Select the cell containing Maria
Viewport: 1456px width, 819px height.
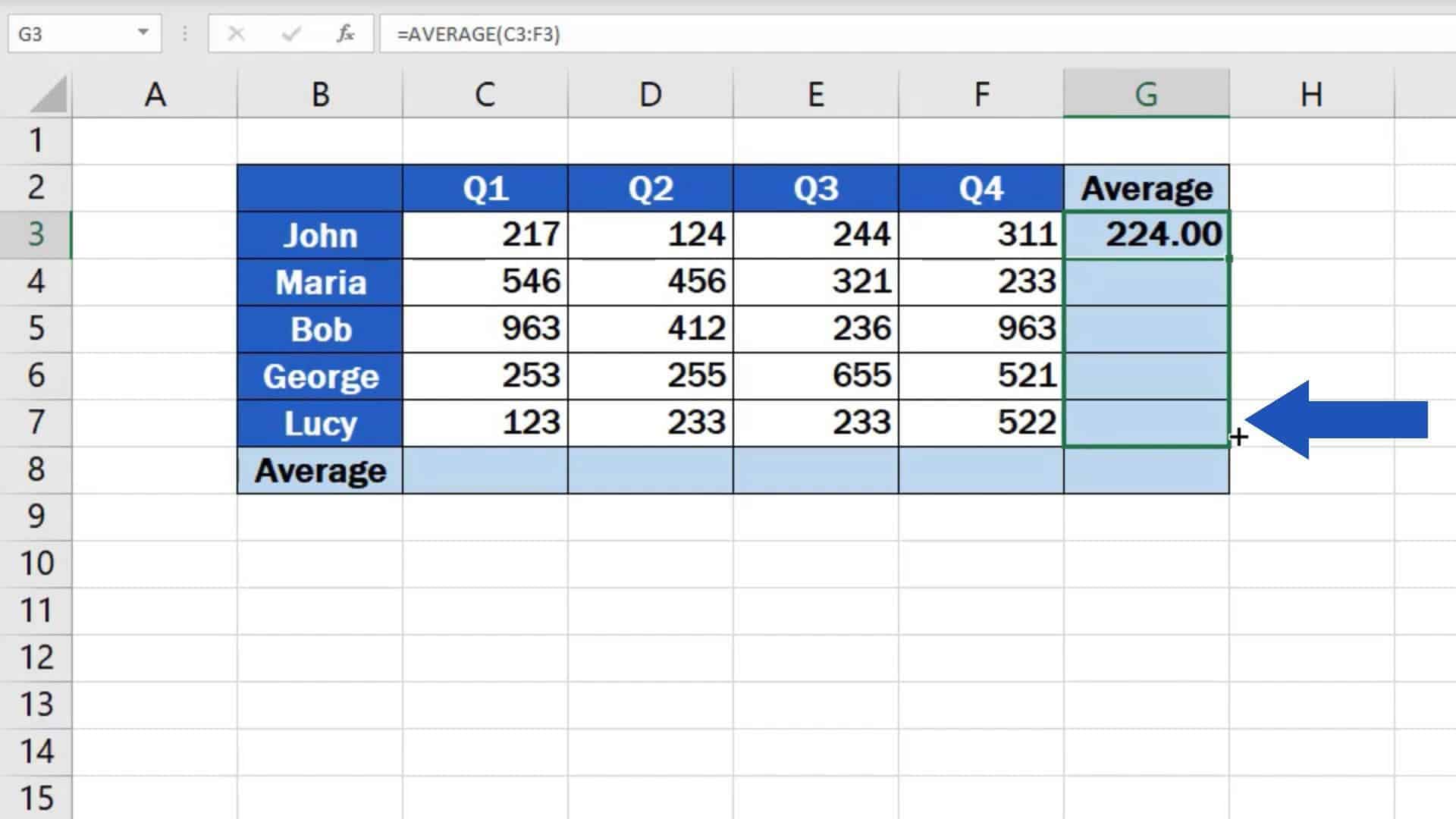(x=320, y=282)
